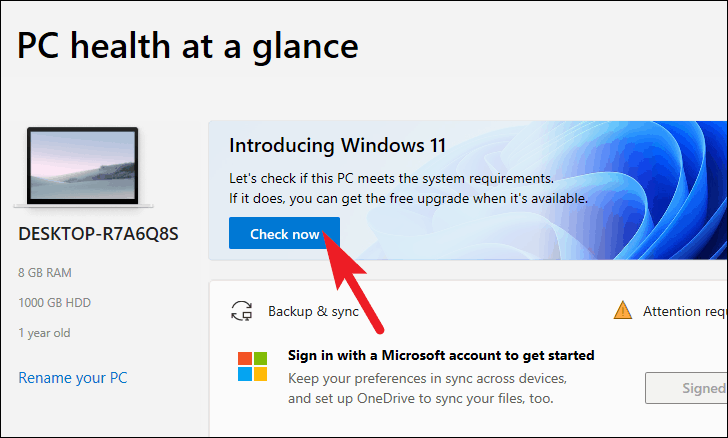
Task: Click the Backup & sync icon
Action: click(241, 311)
